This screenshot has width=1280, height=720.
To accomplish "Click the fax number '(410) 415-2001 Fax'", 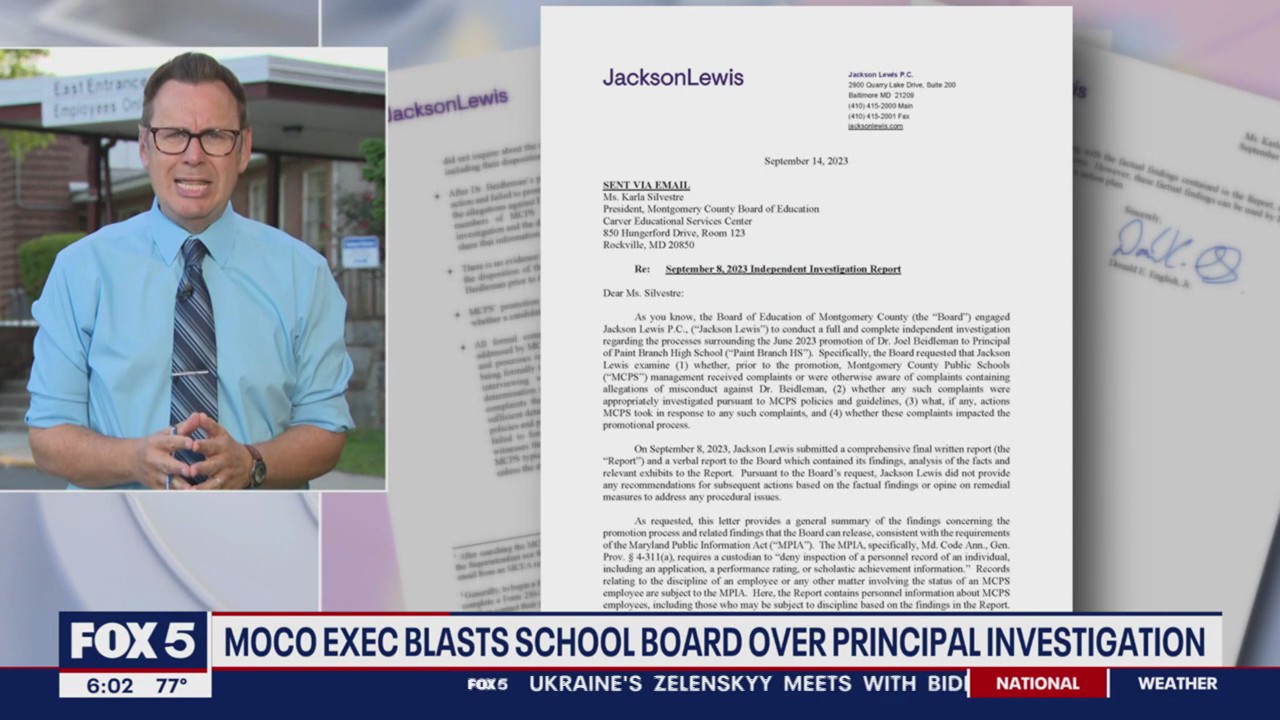I will (x=878, y=116).
